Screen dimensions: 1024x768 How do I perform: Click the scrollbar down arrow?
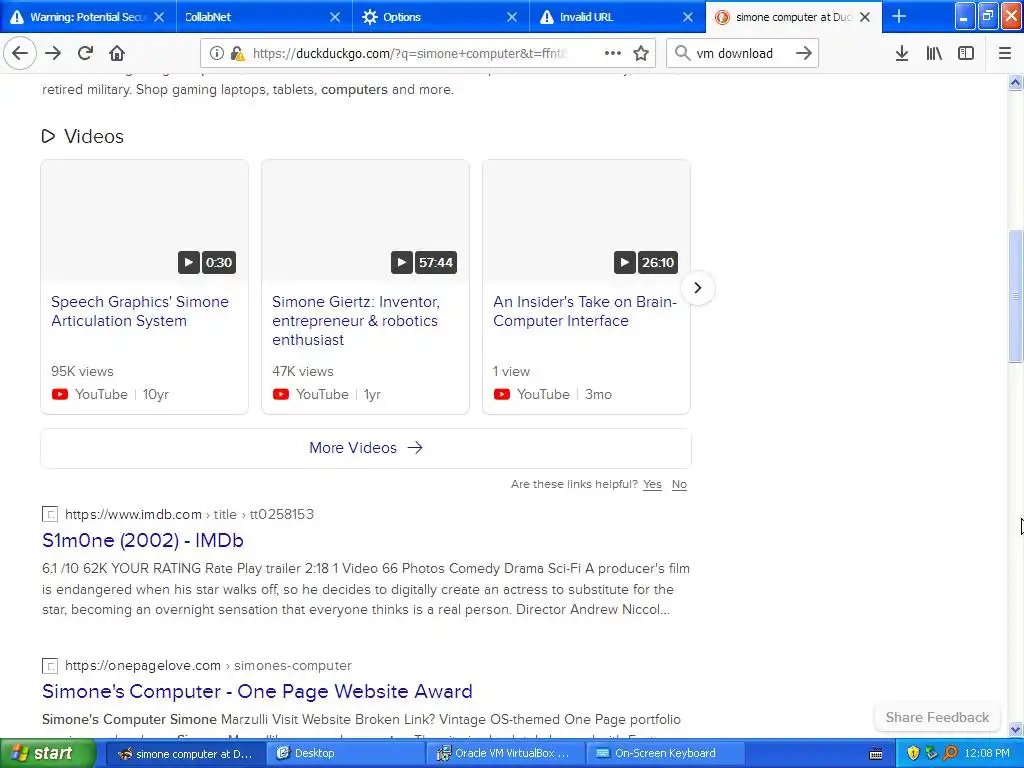pos(1015,729)
